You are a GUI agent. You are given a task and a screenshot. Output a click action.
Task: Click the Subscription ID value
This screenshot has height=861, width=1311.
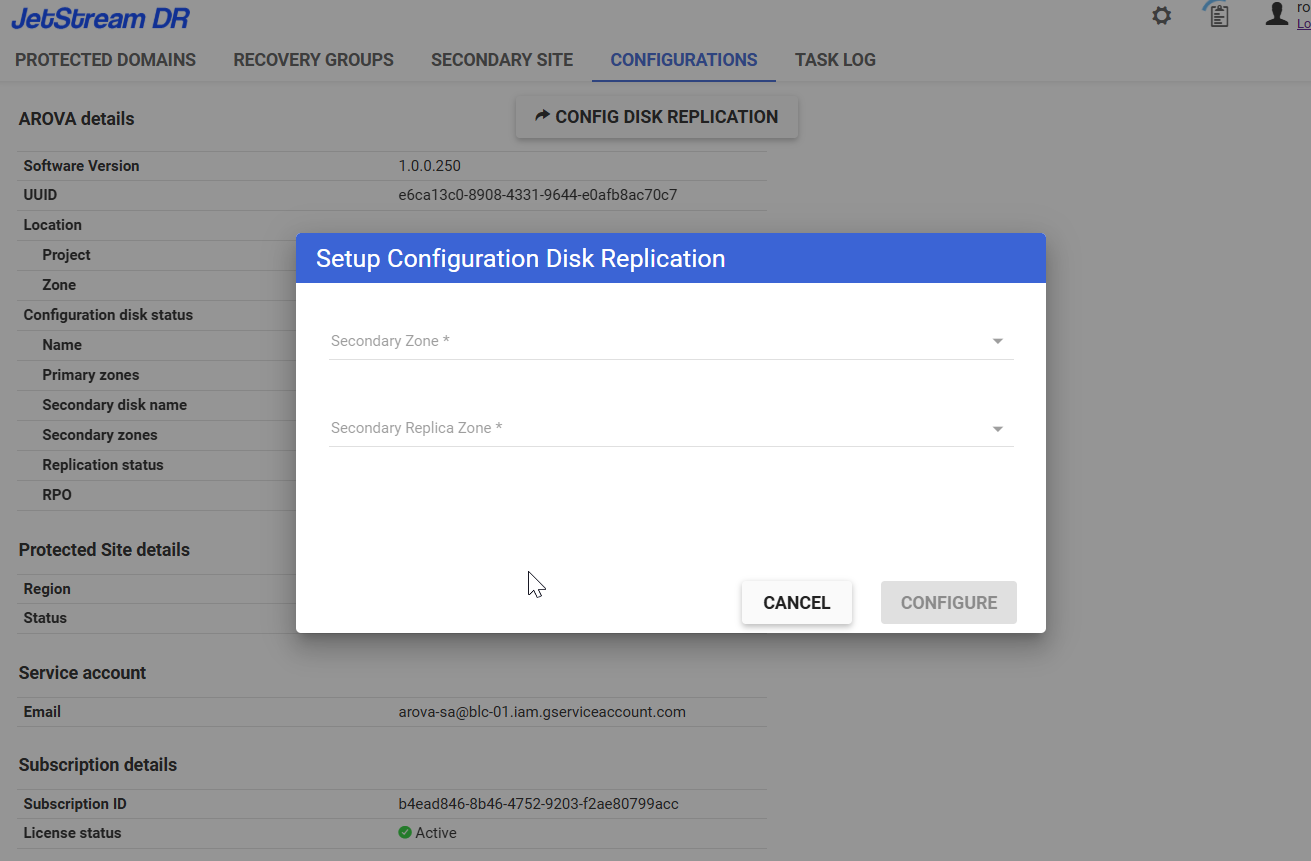pos(538,804)
